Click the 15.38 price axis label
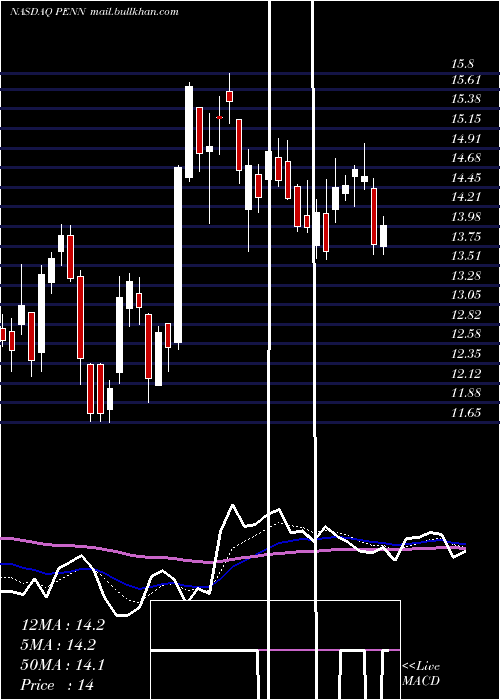 pos(466,99)
